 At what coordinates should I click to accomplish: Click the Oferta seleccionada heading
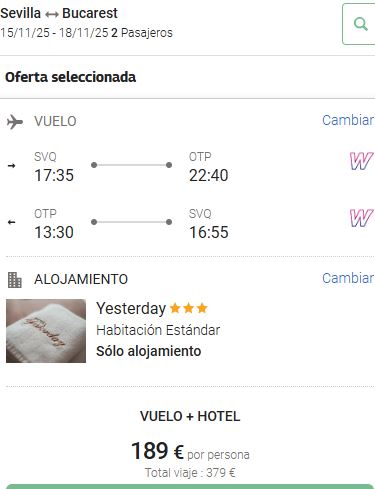[71, 77]
